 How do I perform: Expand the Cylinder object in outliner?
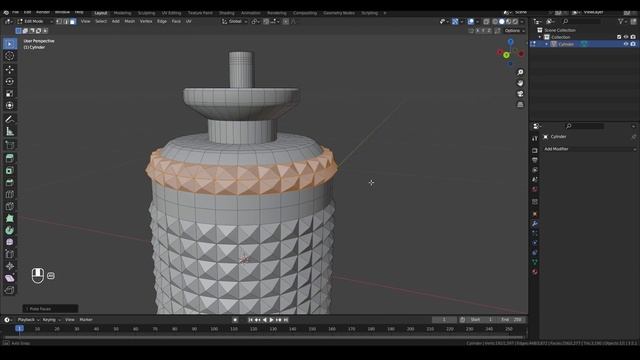547,44
